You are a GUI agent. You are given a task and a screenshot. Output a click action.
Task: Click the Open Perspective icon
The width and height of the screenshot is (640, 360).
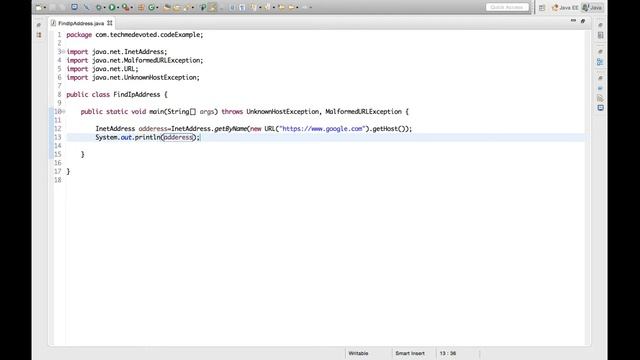(x=542, y=8)
